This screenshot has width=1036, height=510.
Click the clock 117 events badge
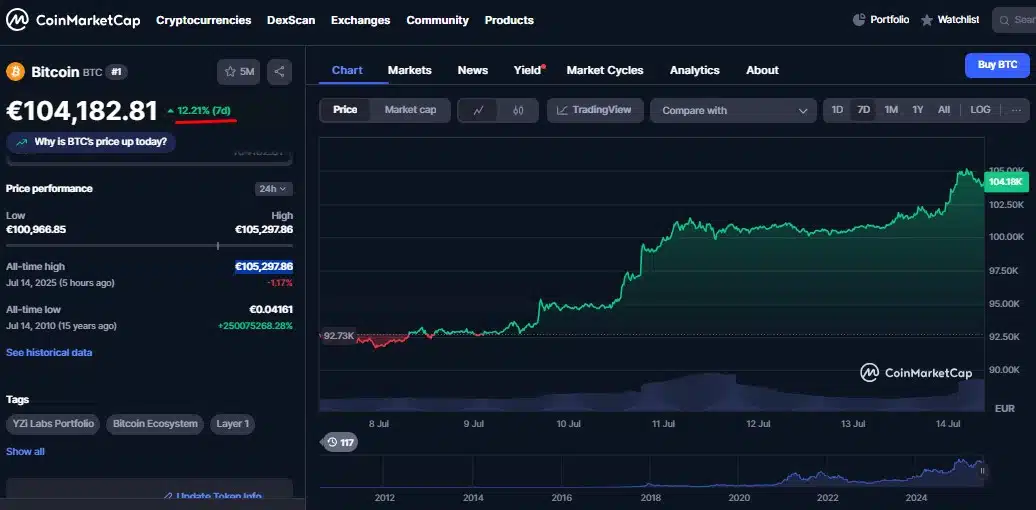[340, 443]
